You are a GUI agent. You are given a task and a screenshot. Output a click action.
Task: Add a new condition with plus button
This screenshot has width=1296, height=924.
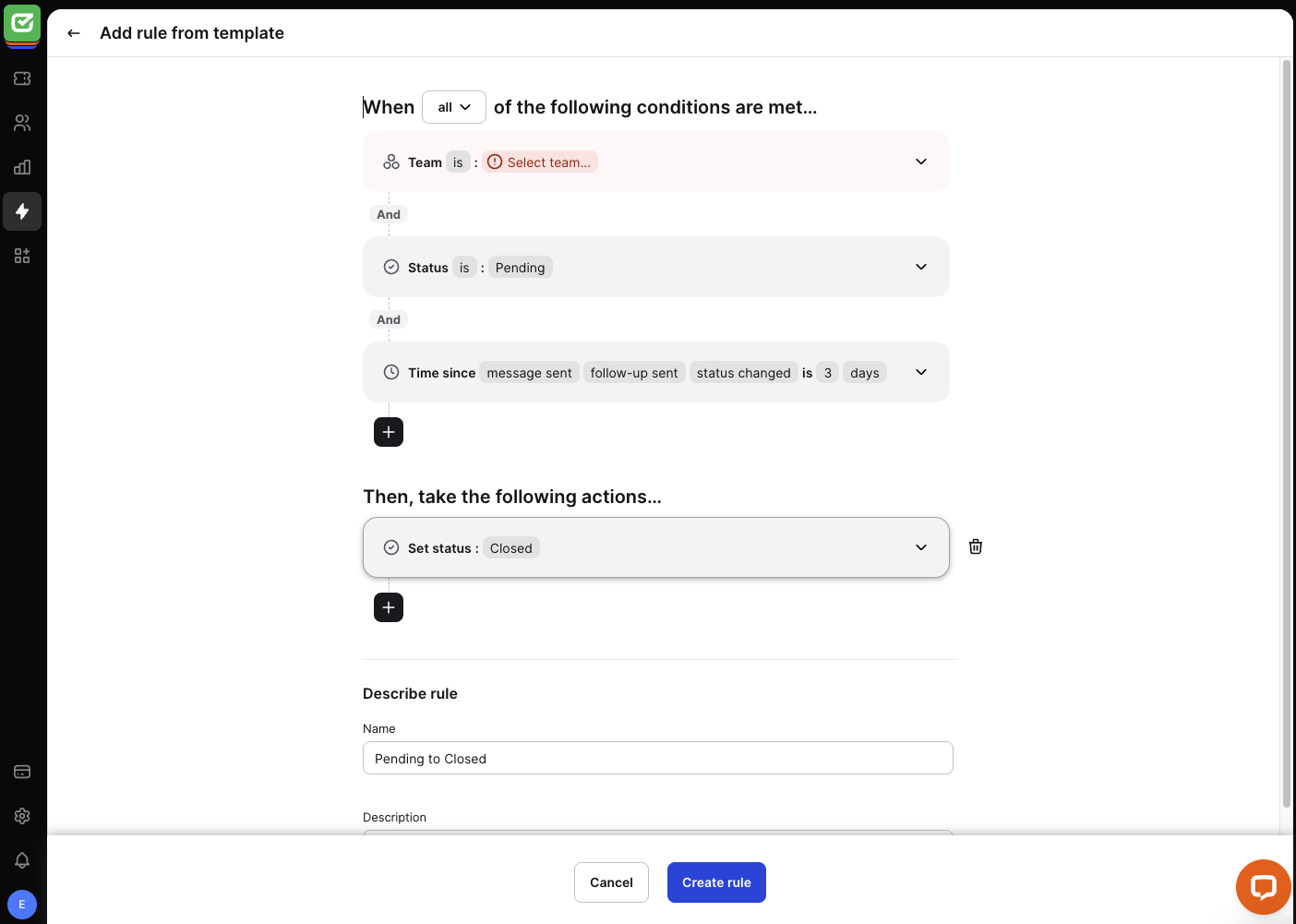click(x=389, y=432)
